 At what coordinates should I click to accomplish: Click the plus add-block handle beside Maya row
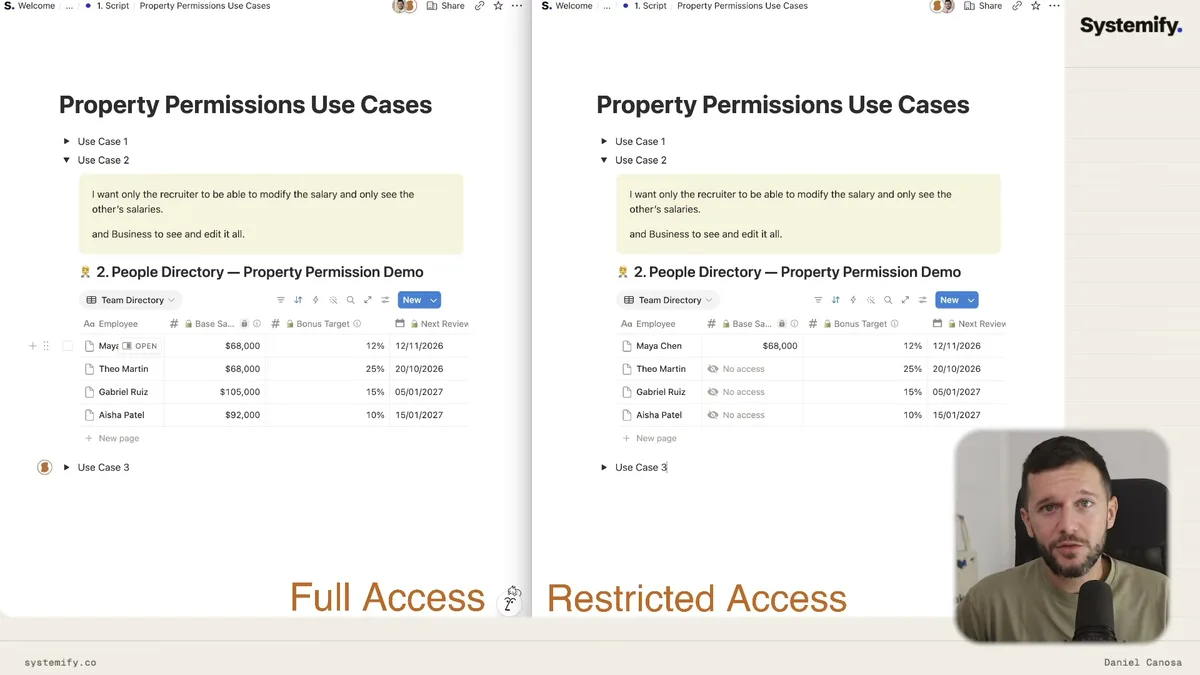(32, 346)
